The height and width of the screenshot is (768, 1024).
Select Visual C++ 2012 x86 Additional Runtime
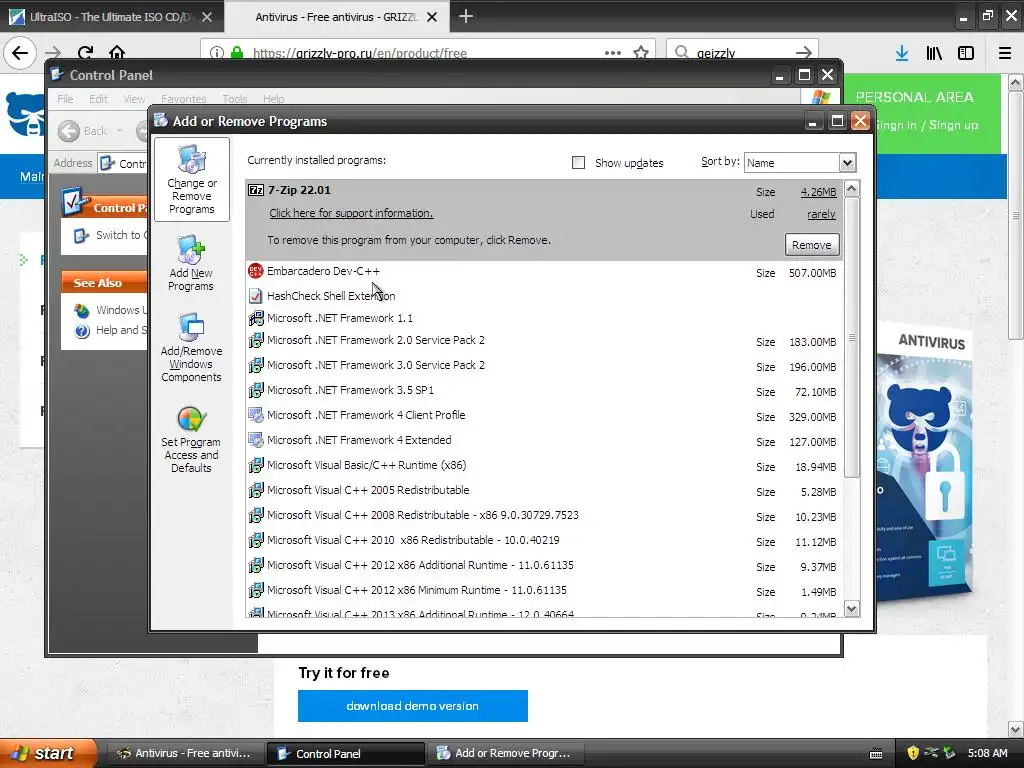[x=544, y=566]
